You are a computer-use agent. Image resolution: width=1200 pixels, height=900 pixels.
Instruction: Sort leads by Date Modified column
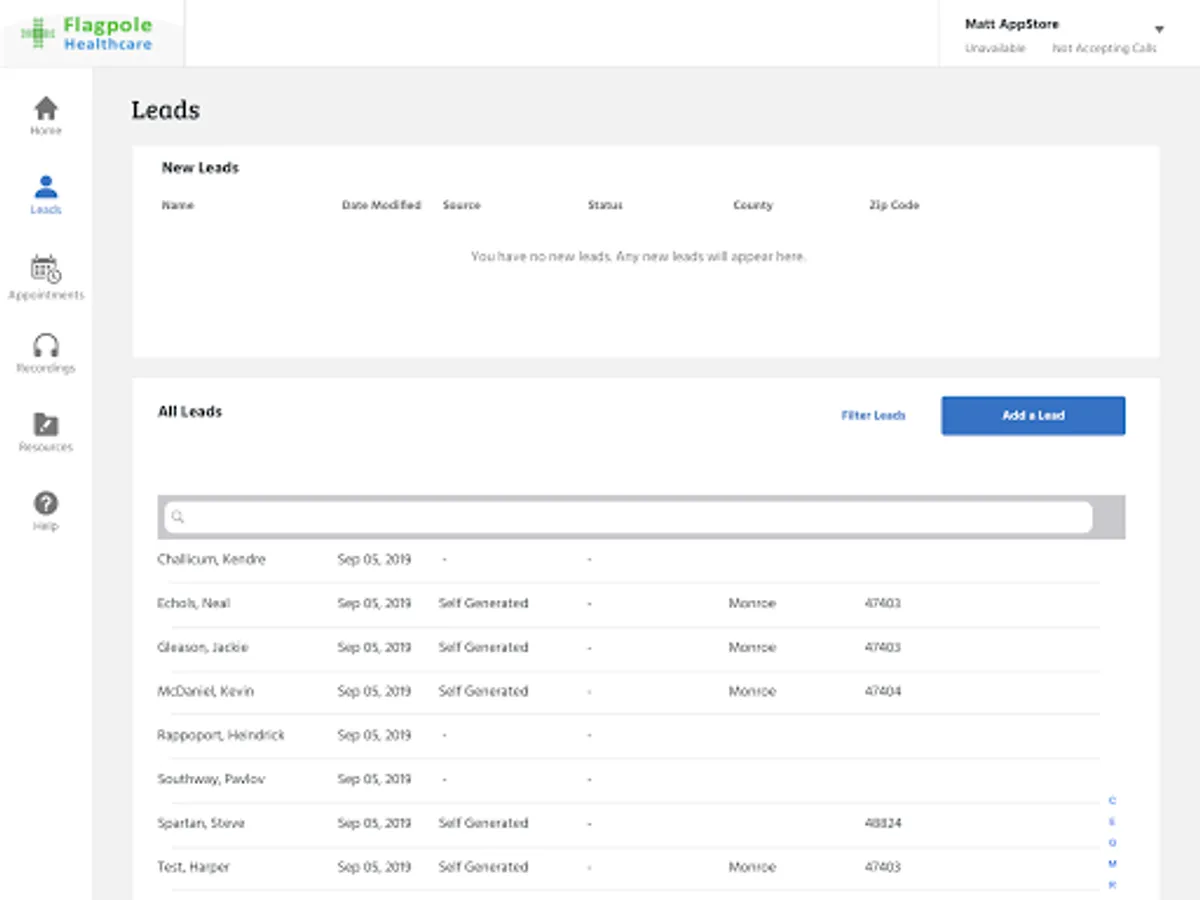[x=381, y=205]
